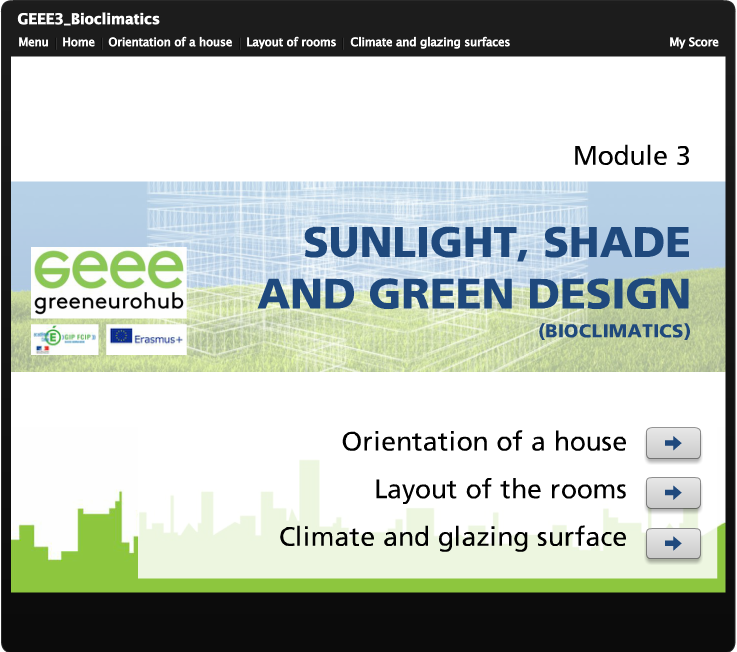Viewport: 737px width, 652px height.
Task: Go to Home in the top navigation
Action: (78, 42)
